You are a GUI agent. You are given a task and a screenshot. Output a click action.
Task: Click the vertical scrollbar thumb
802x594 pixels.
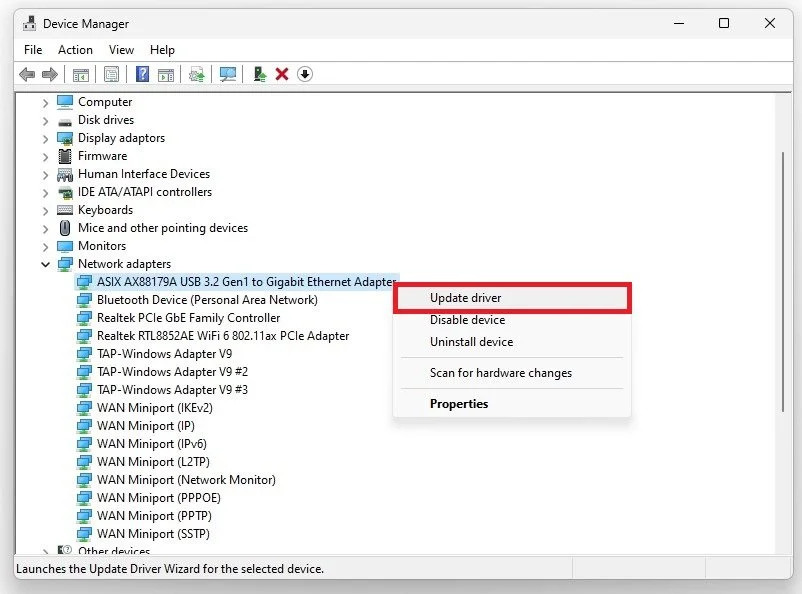click(x=783, y=281)
